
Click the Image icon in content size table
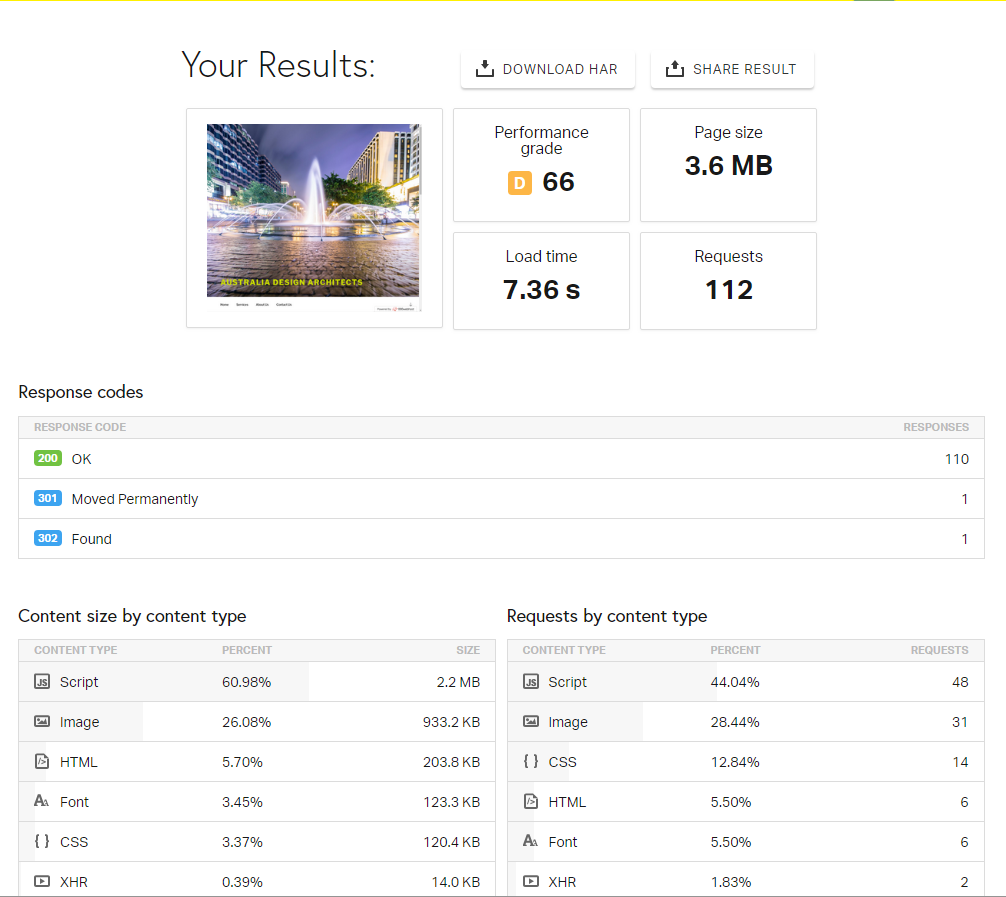(42, 722)
